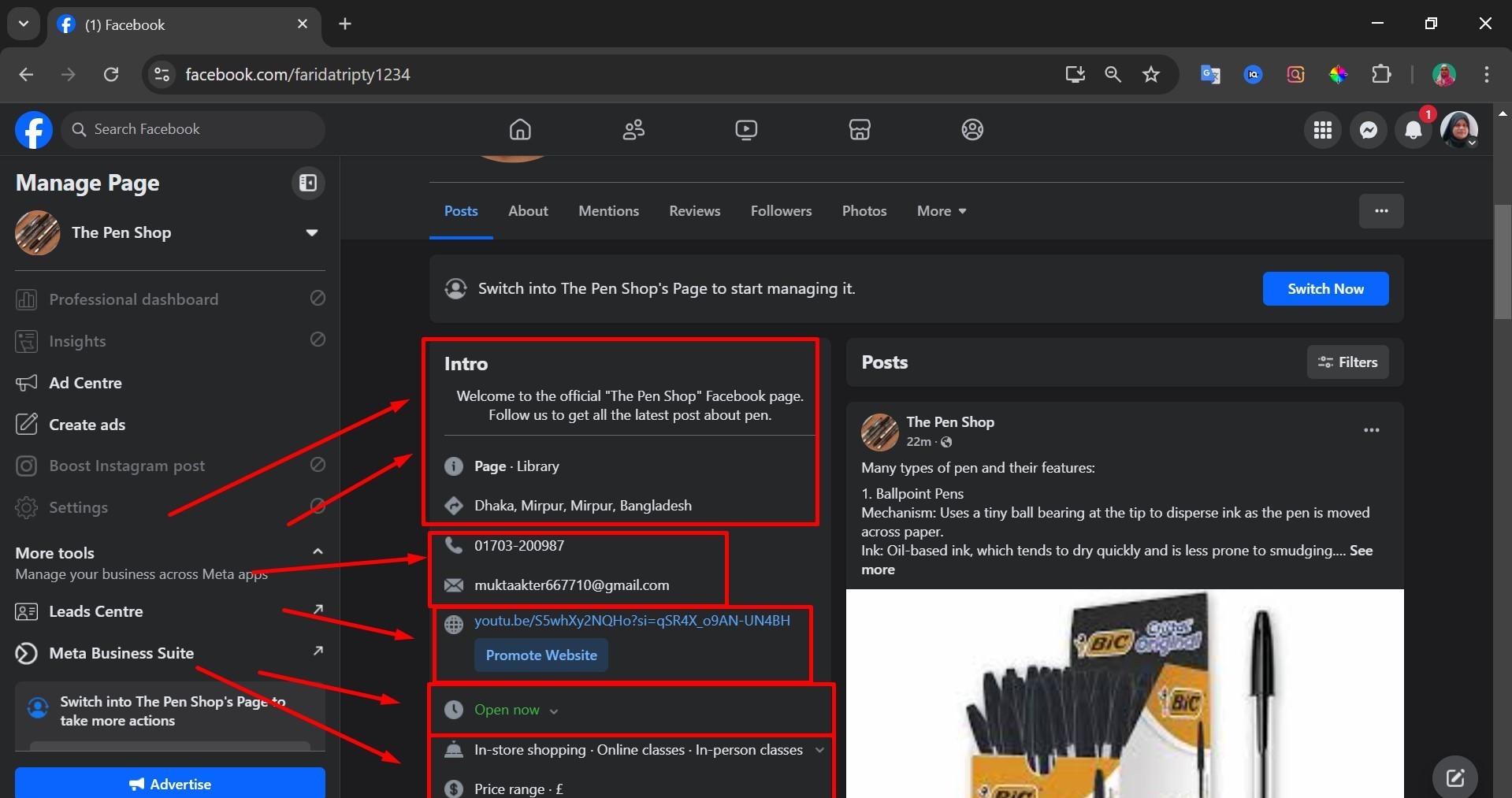Open the Filters button in Posts
Image resolution: width=1512 pixels, height=798 pixels.
(1347, 362)
